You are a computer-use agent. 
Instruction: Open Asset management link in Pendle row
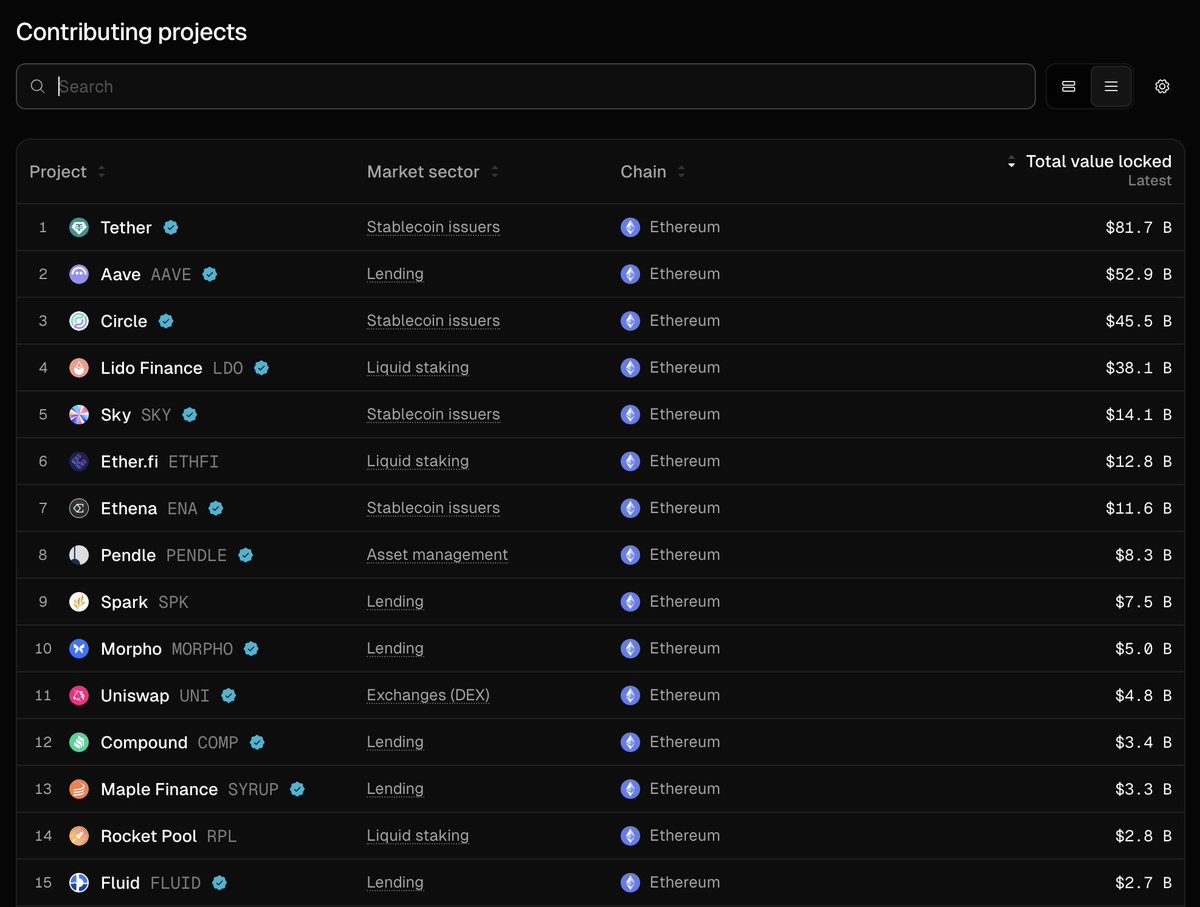437,555
